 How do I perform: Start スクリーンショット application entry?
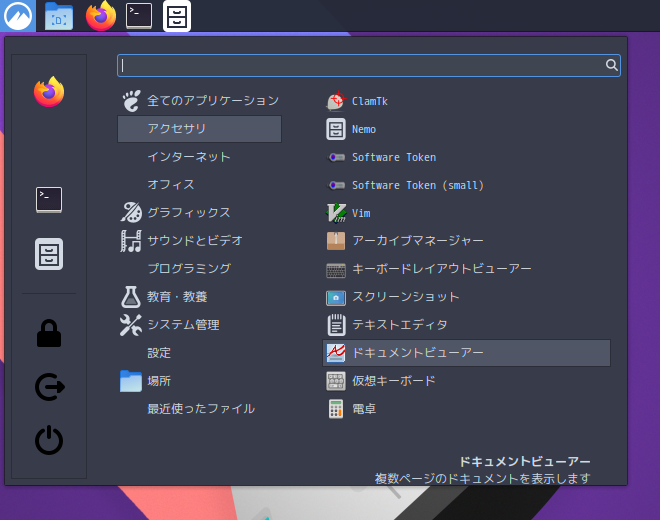pyautogui.click(x=466, y=297)
